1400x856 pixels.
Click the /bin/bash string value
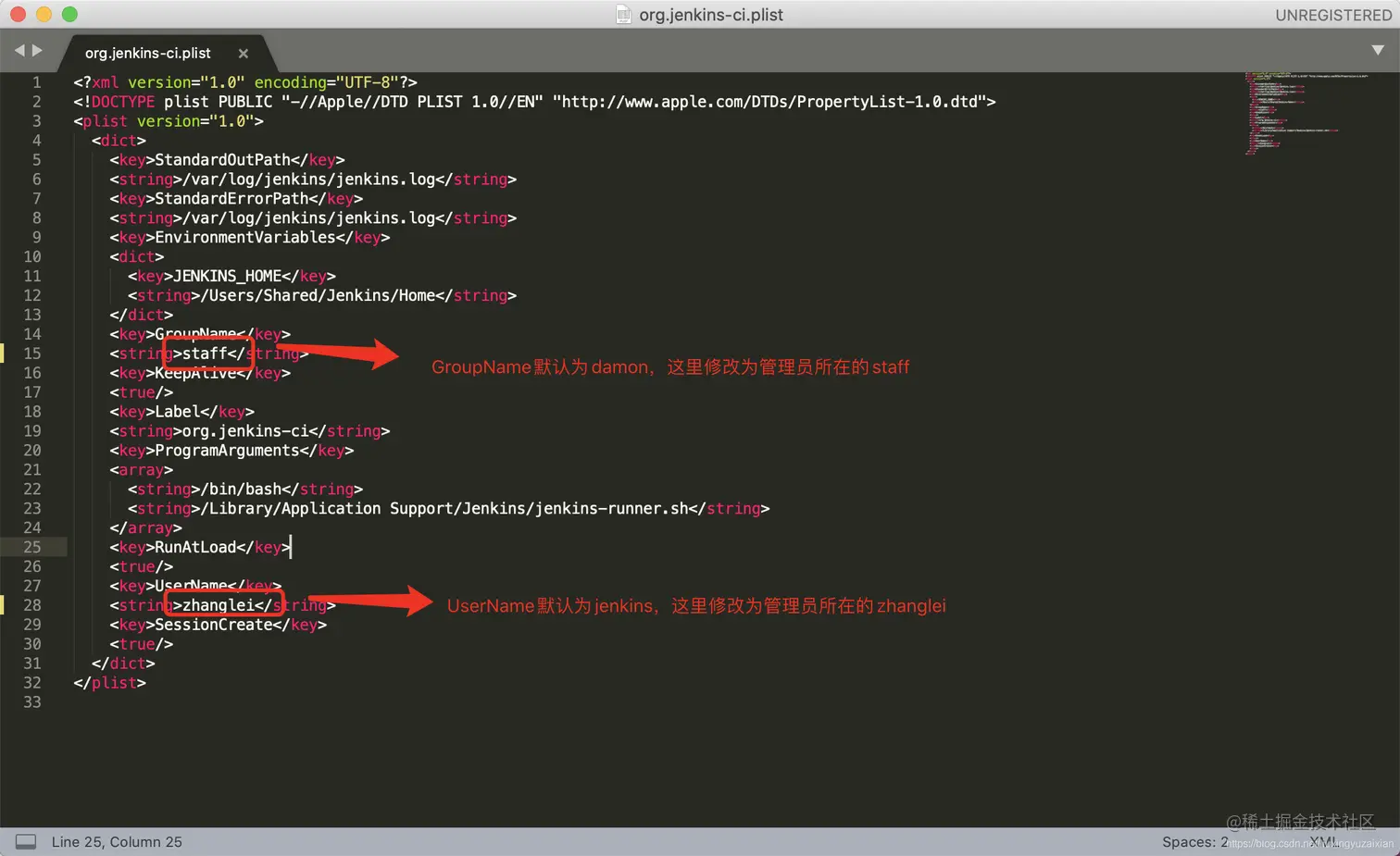pyautogui.click(x=241, y=489)
